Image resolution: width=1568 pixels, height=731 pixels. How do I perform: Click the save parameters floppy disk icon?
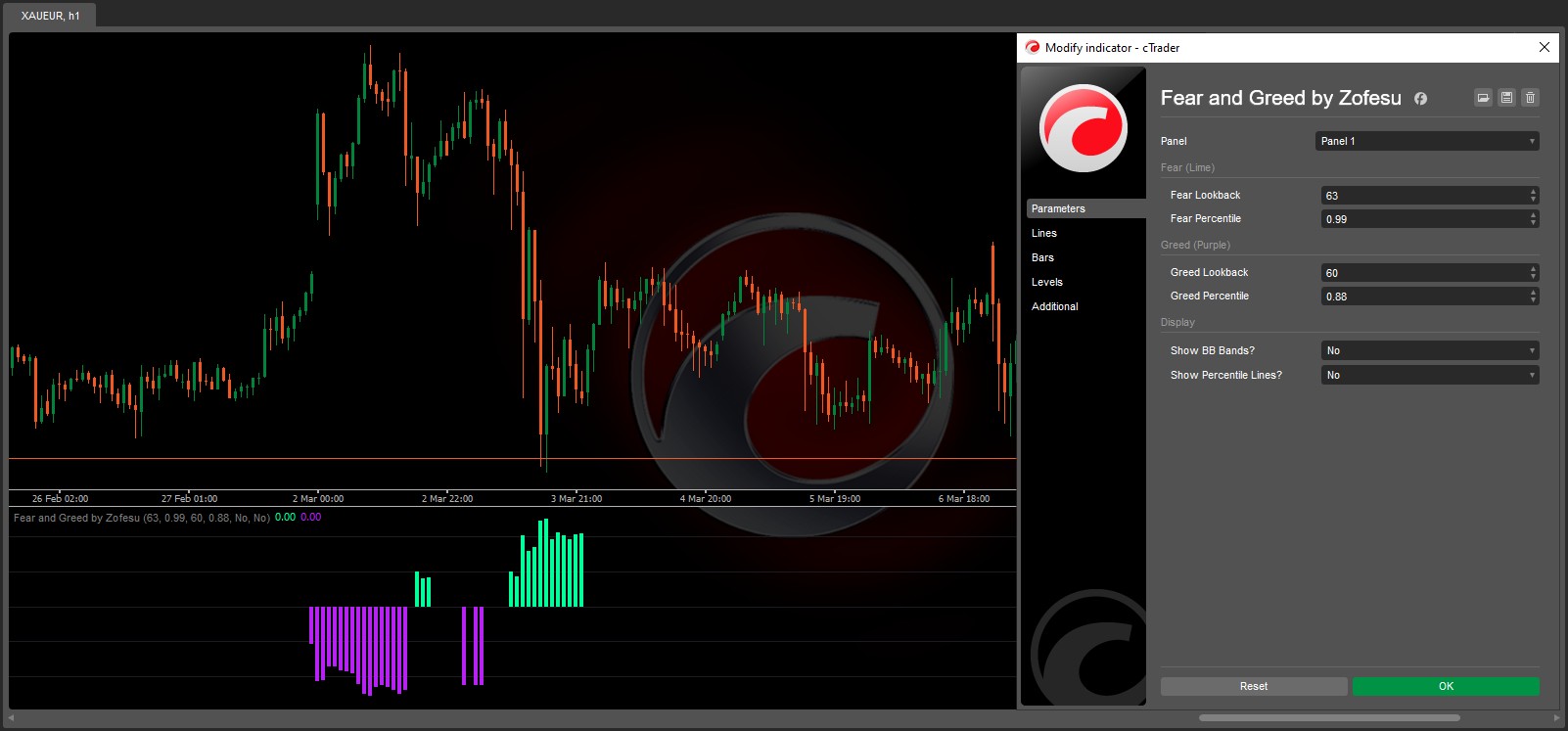coord(1506,98)
